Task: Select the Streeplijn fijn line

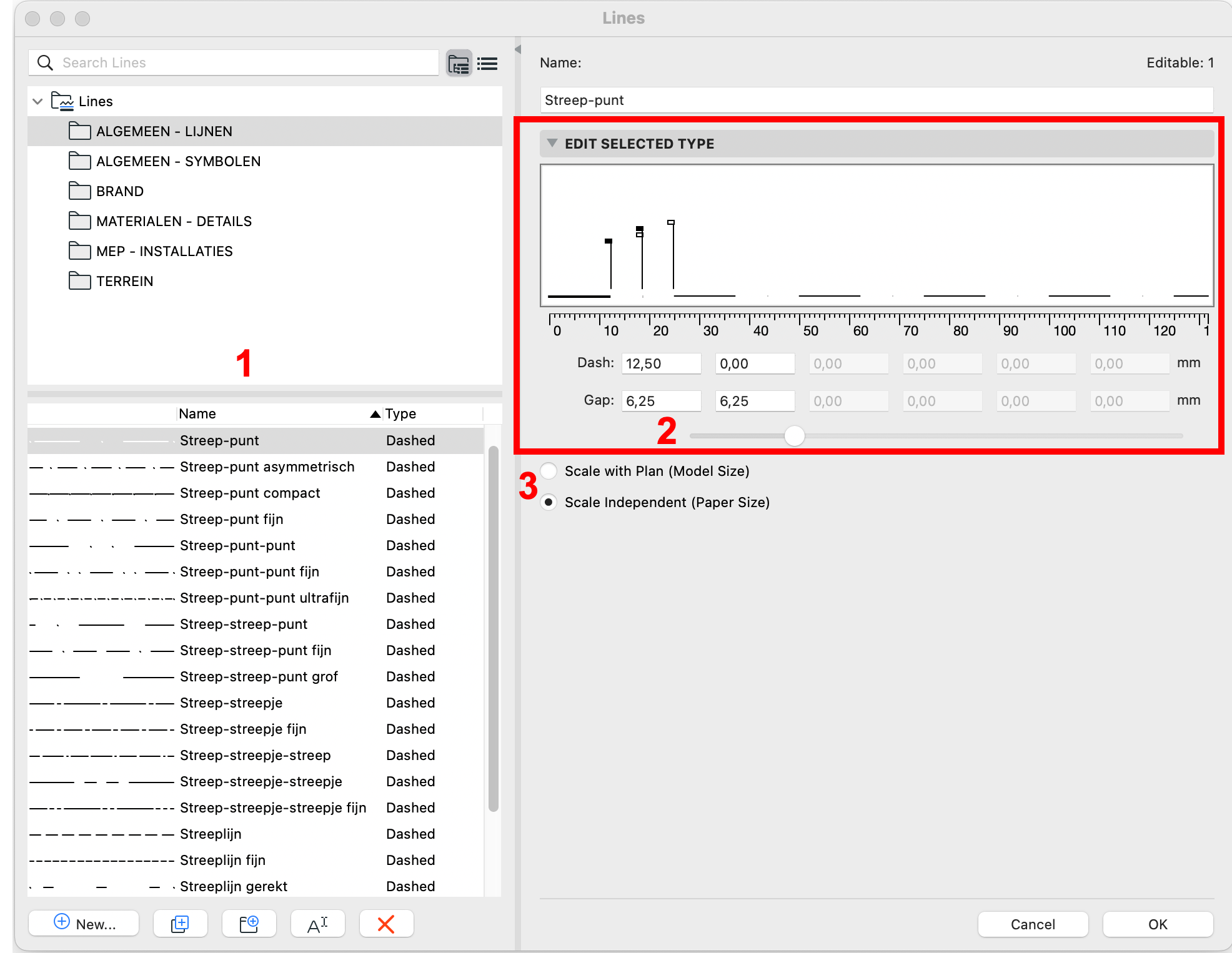Action: (256, 860)
